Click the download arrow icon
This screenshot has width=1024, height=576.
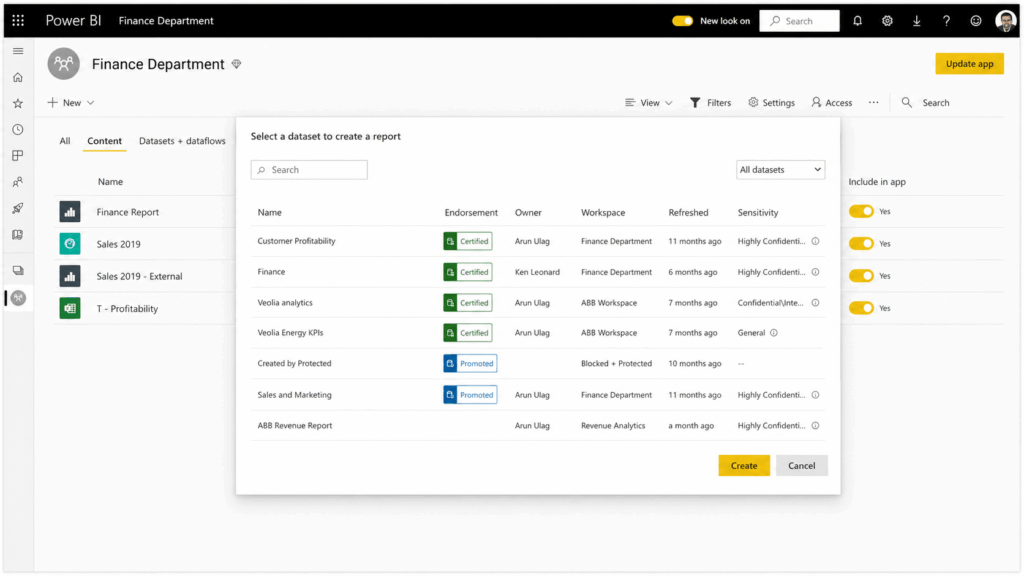917,21
